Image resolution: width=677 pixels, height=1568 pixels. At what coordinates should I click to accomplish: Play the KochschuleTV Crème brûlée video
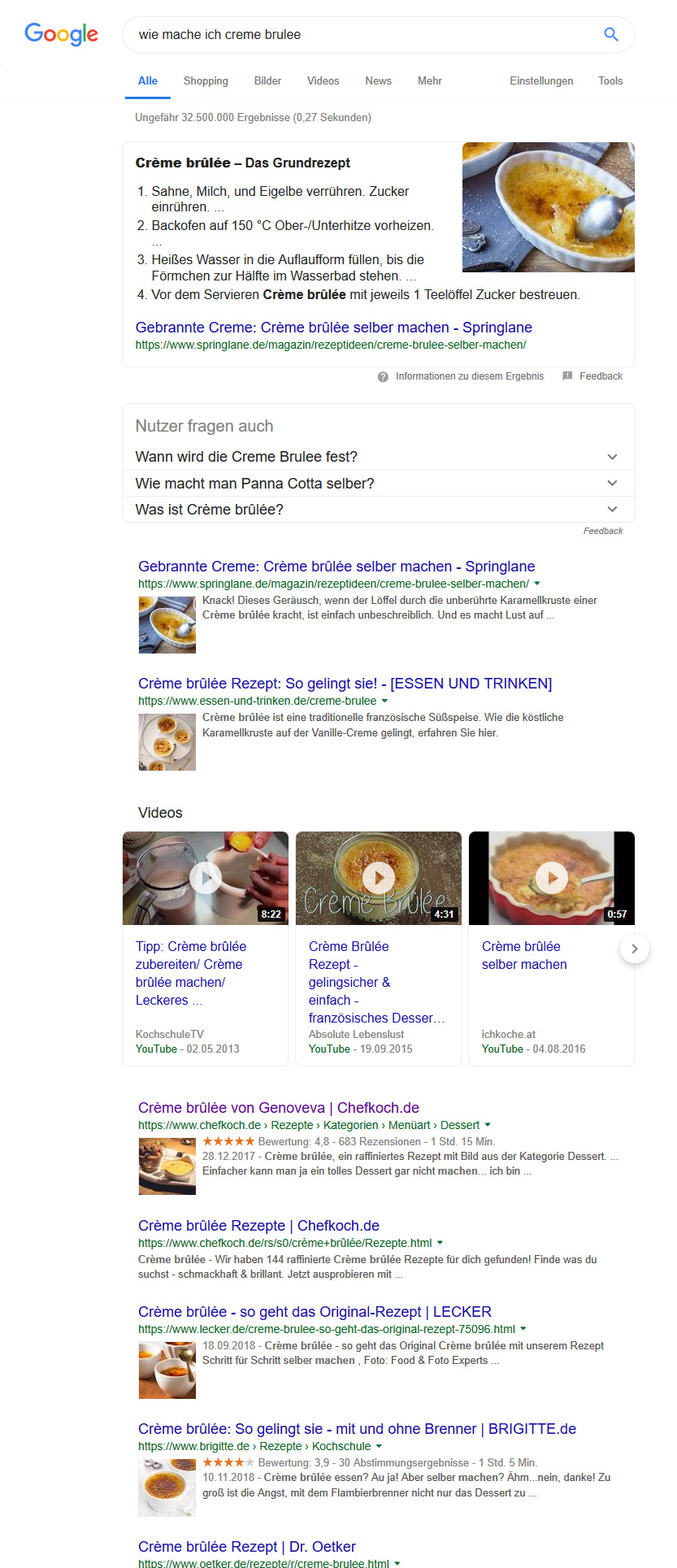point(206,878)
